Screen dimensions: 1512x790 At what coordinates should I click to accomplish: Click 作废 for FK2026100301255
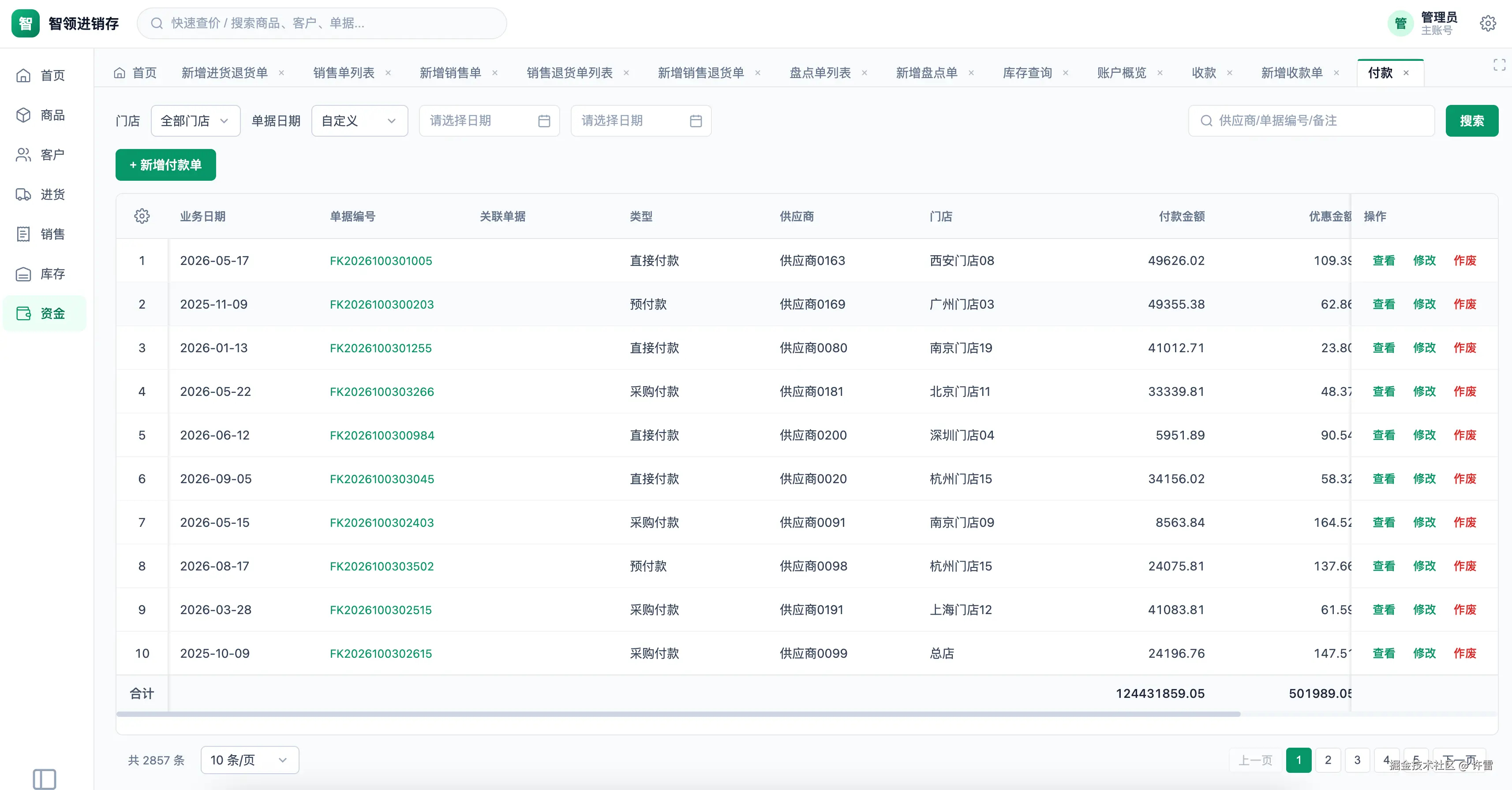click(1464, 348)
